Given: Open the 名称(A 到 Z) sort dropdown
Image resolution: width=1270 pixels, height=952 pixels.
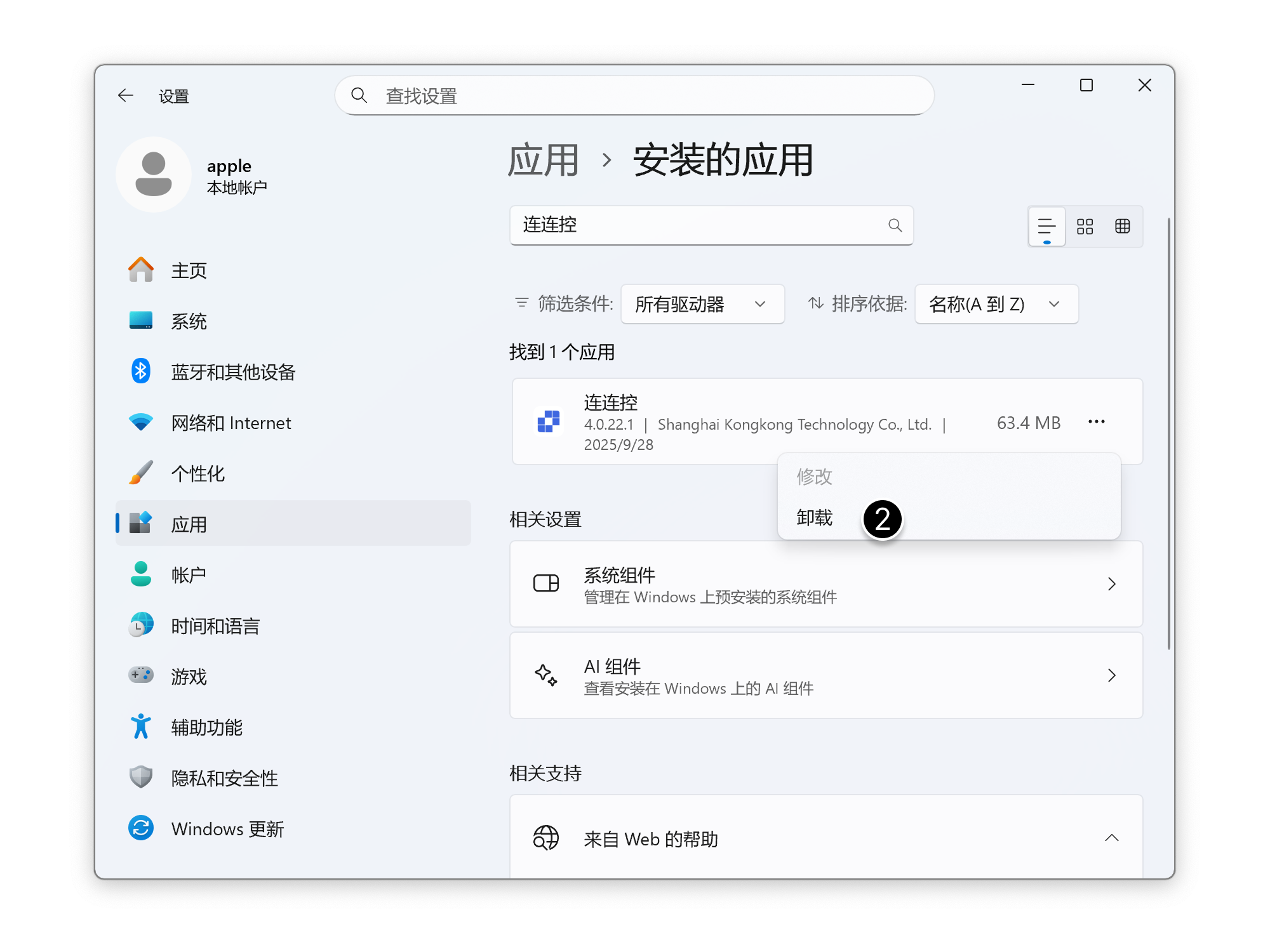Looking at the screenshot, I should tap(996, 304).
